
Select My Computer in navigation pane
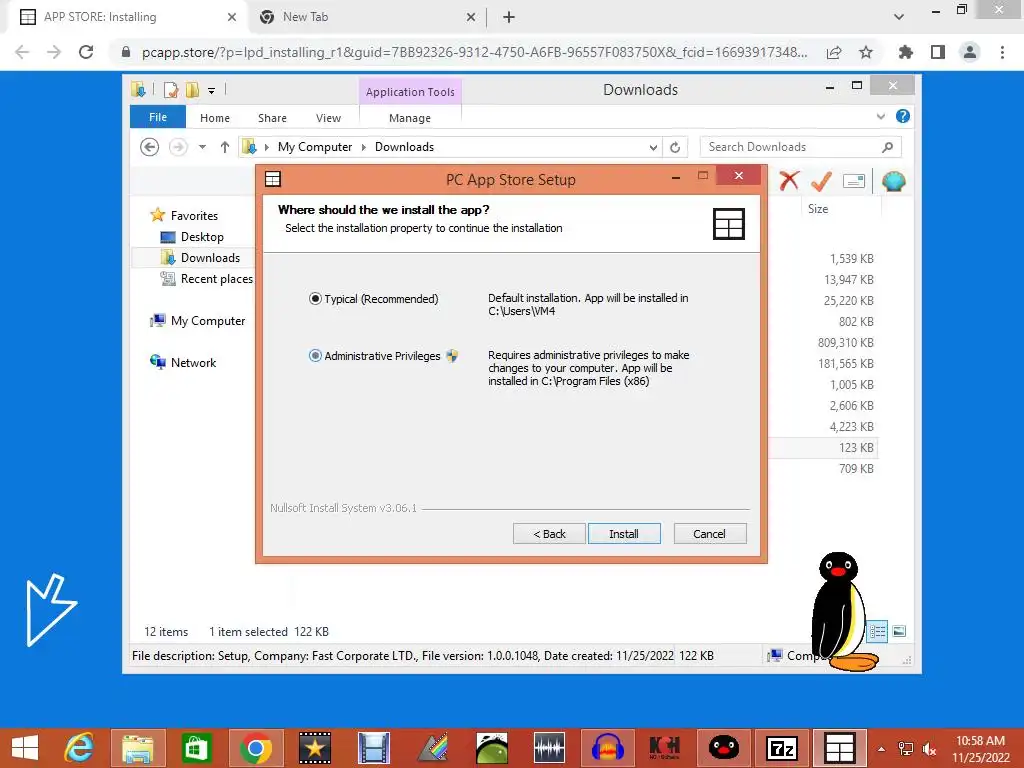coord(208,321)
